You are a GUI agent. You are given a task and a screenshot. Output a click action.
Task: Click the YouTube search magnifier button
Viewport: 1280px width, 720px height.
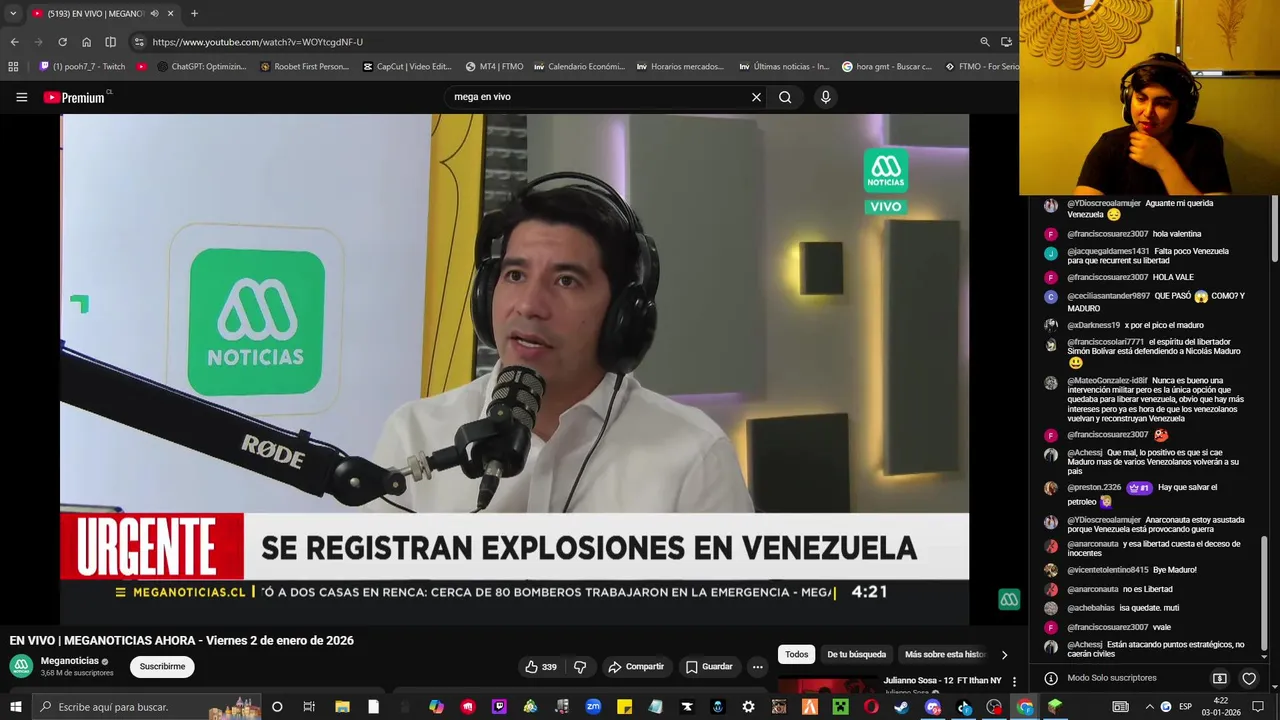pyautogui.click(x=785, y=97)
